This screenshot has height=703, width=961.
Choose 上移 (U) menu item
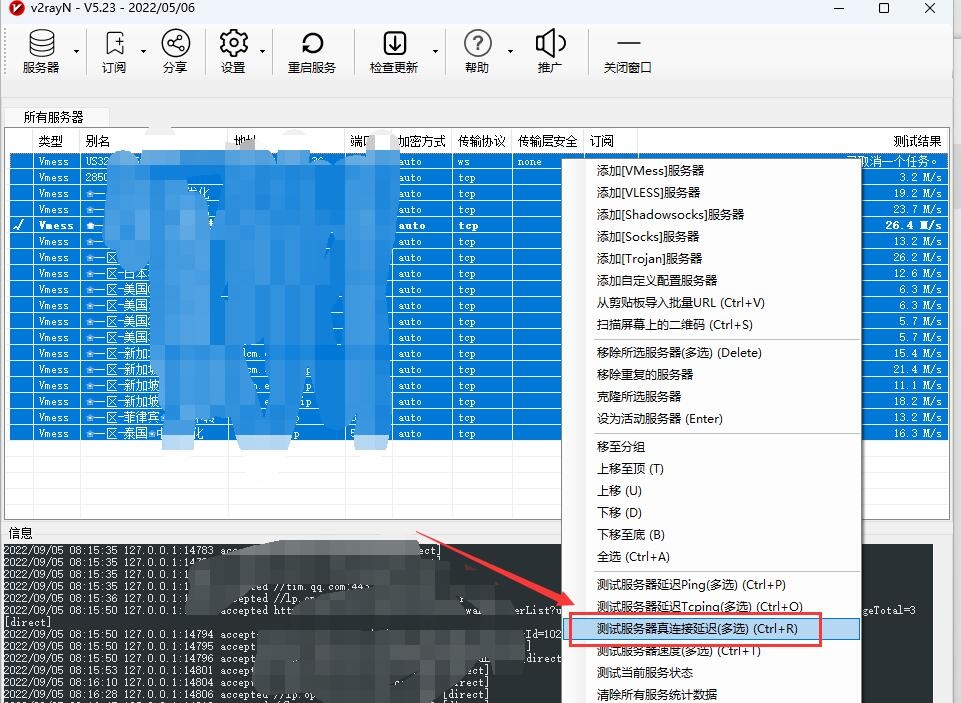click(x=619, y=491)
